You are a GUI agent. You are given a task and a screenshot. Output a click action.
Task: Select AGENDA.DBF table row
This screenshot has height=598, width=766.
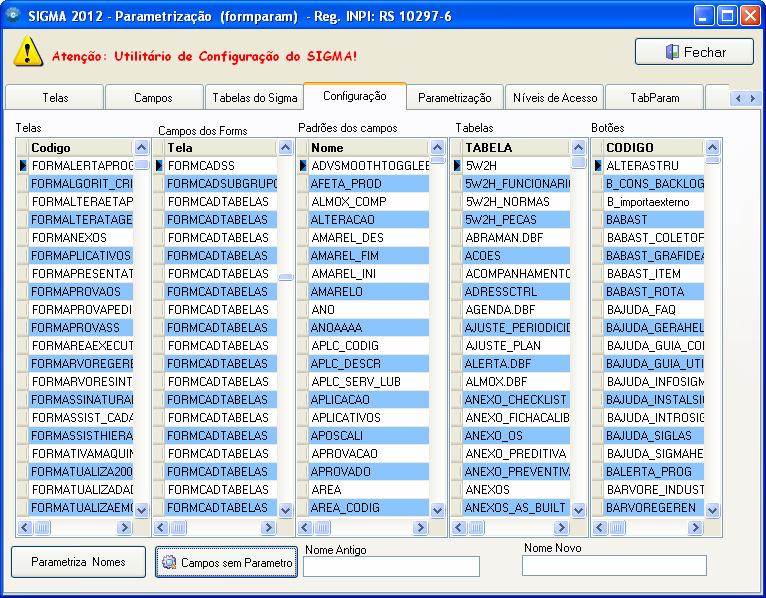[516, 310]
